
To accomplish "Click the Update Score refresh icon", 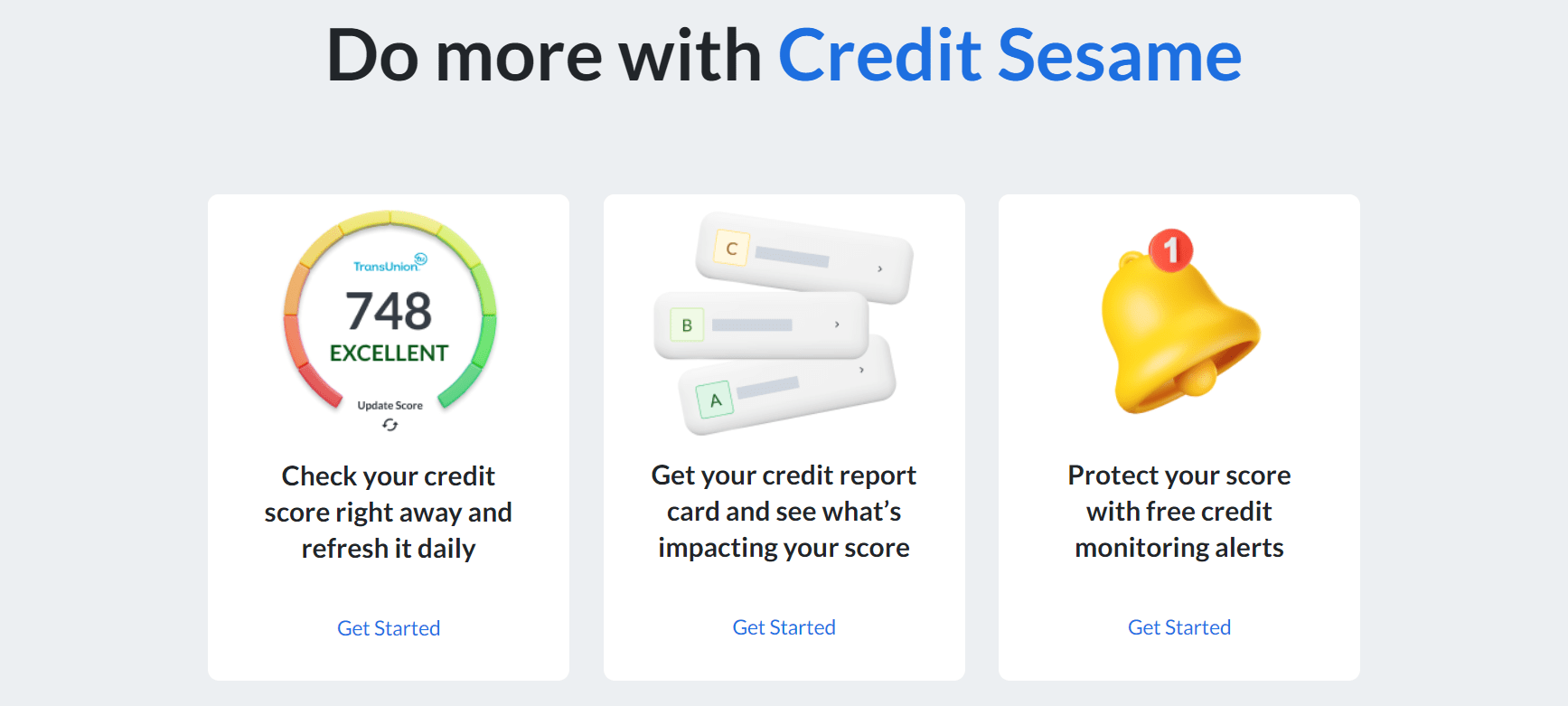I will [x=390, y=425].
